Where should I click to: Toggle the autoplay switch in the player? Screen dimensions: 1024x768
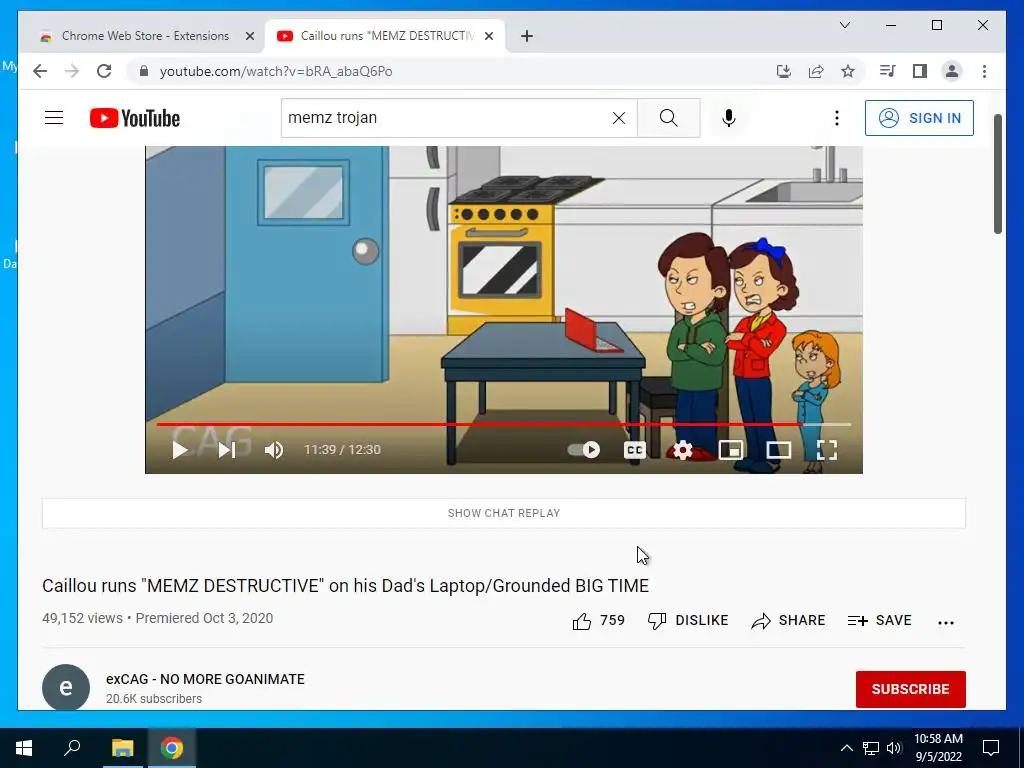pyautogui.click(x=584, y=449)
